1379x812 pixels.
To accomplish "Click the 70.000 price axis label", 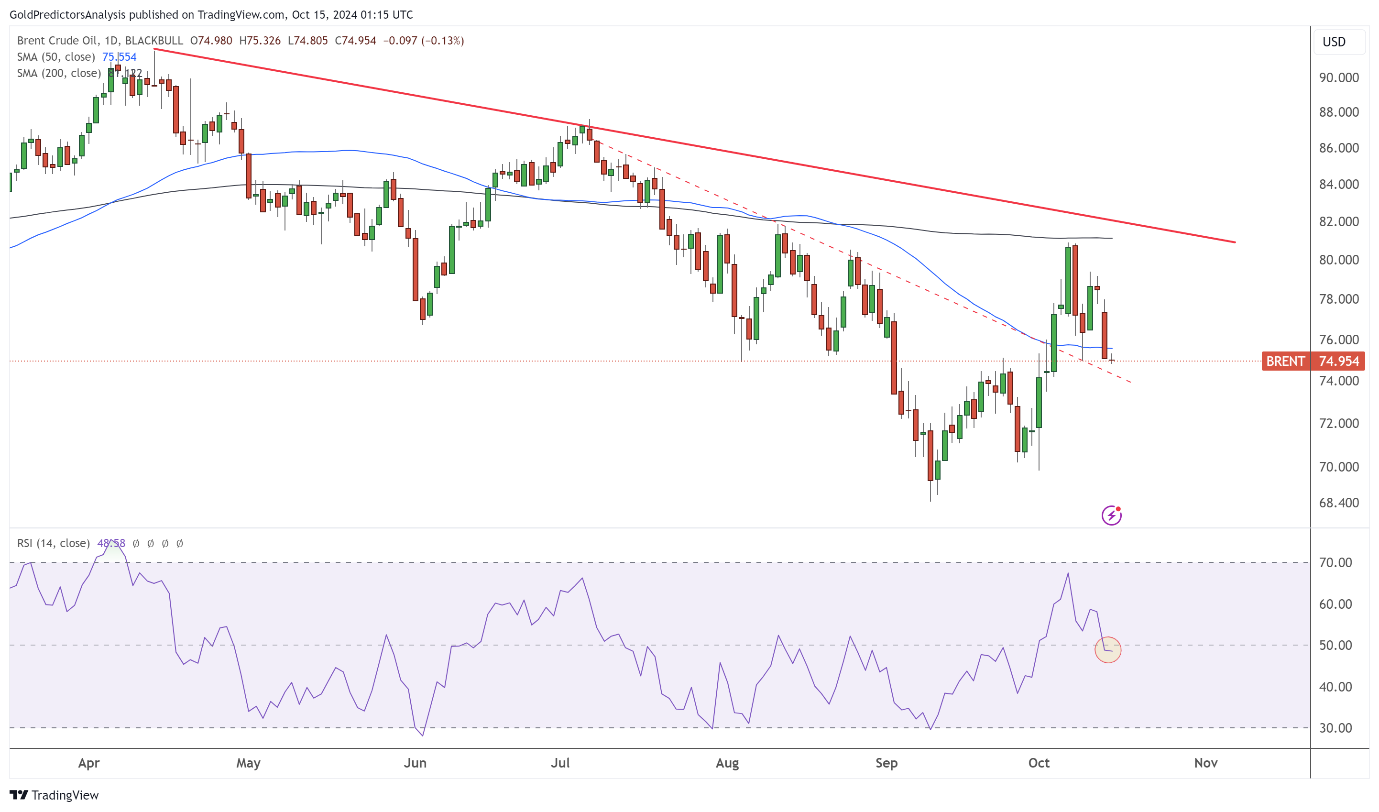I will [x=1338, y=467].
